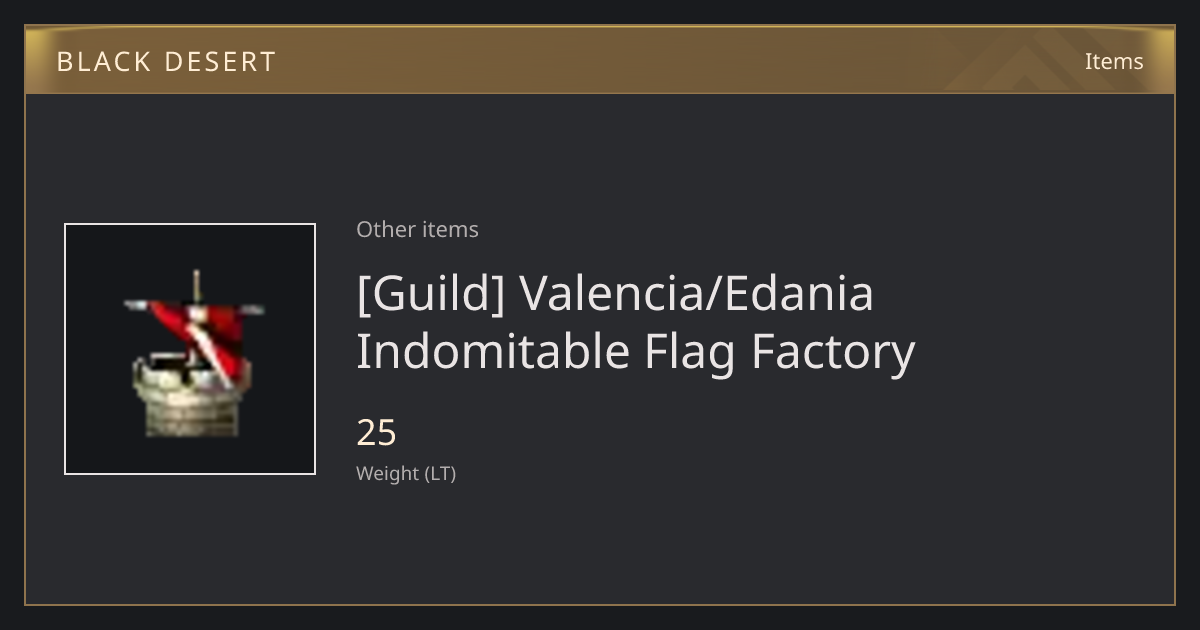Click the BLACK DESERT header title

coord(166,62)
